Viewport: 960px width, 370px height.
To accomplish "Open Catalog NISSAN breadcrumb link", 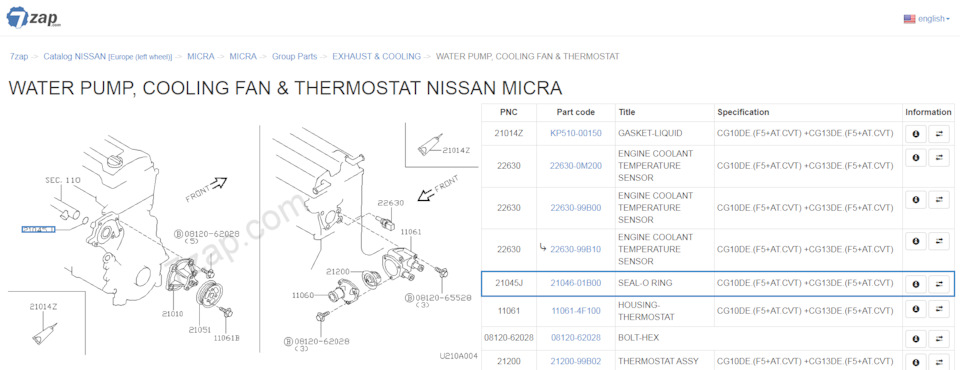I will [x=108, y=56].
